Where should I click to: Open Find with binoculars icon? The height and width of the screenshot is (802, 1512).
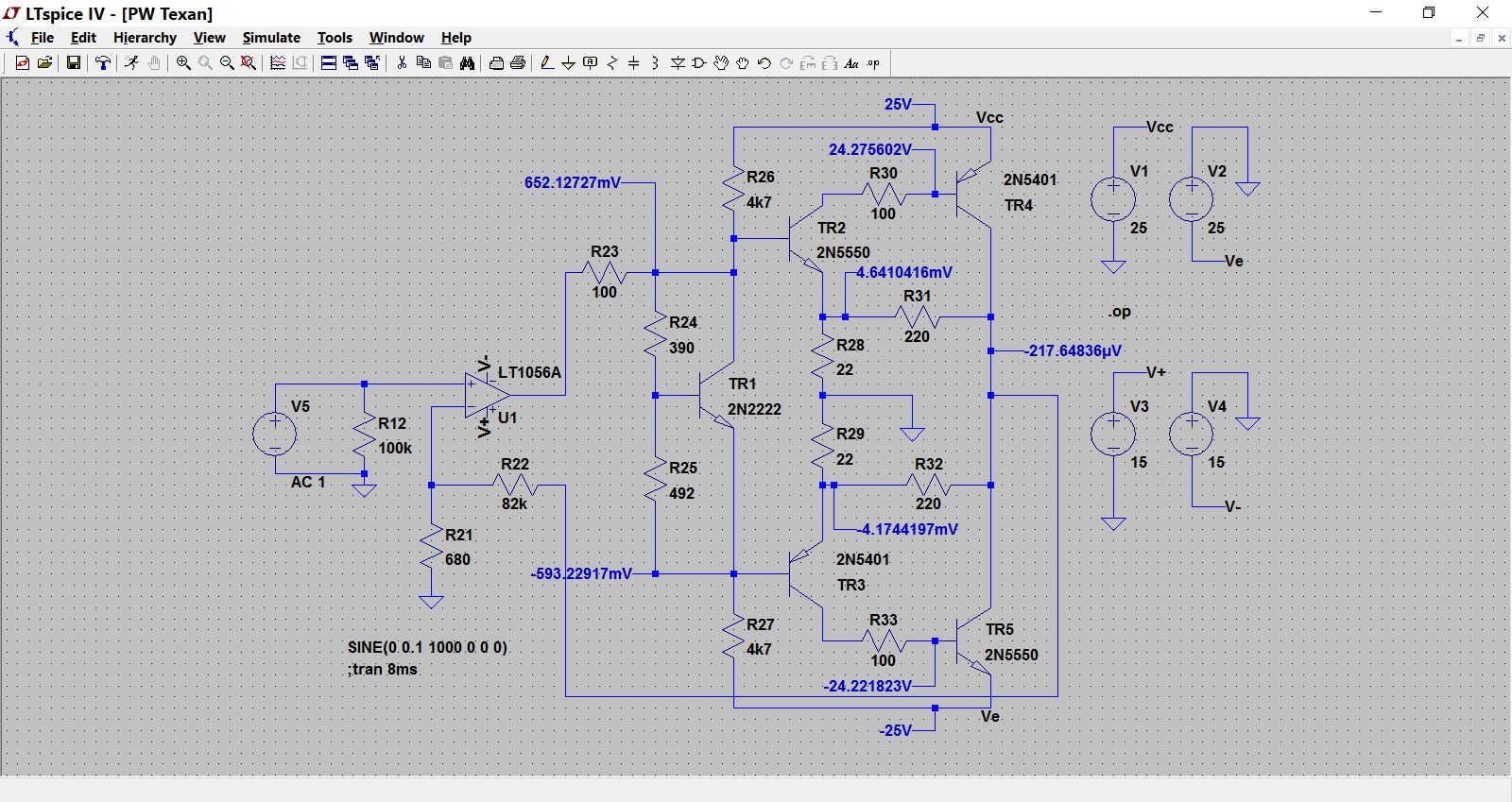pos(467,63)
